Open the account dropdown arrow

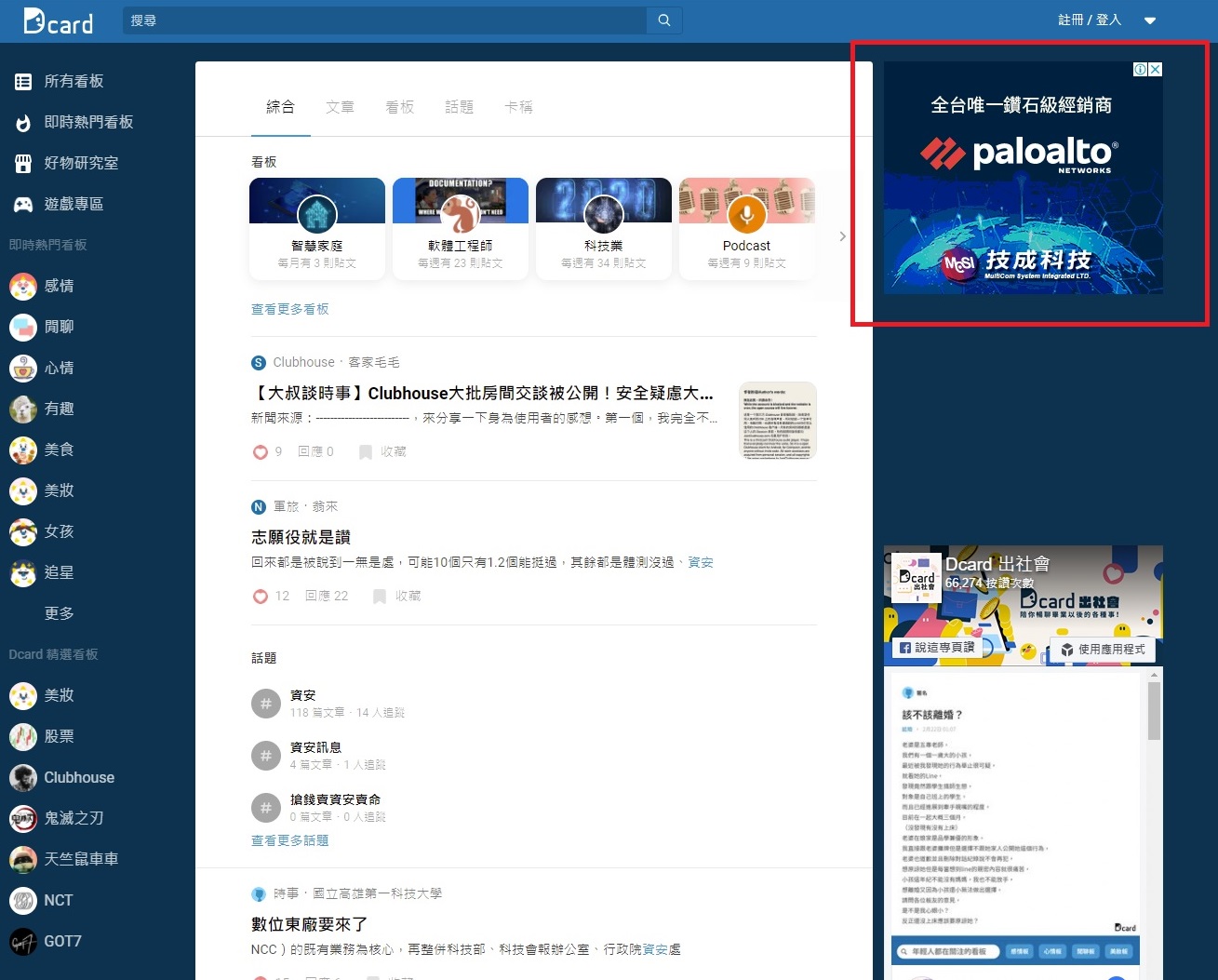(1150, 20)
